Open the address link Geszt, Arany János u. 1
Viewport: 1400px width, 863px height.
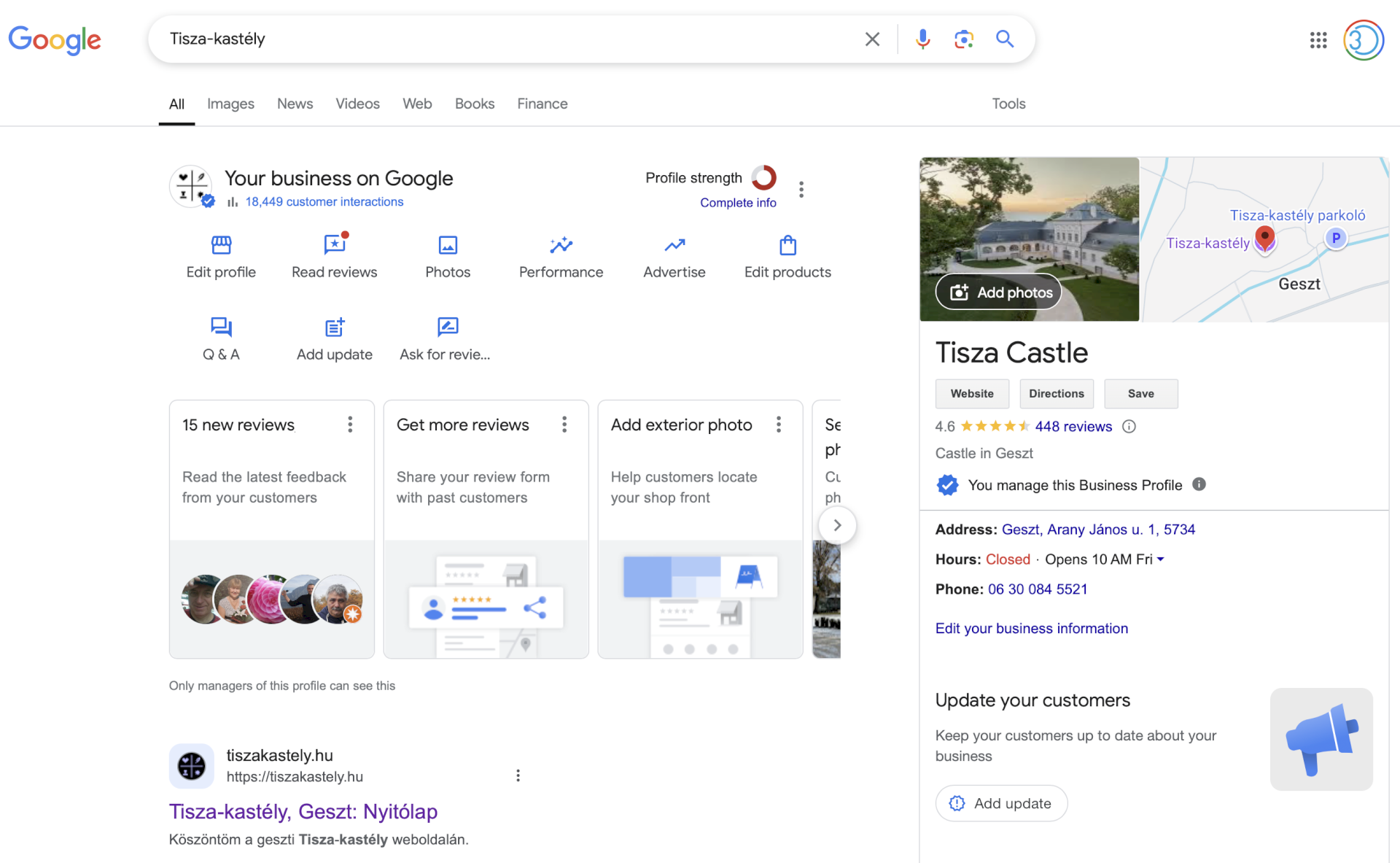click(x=1098, y=530)
